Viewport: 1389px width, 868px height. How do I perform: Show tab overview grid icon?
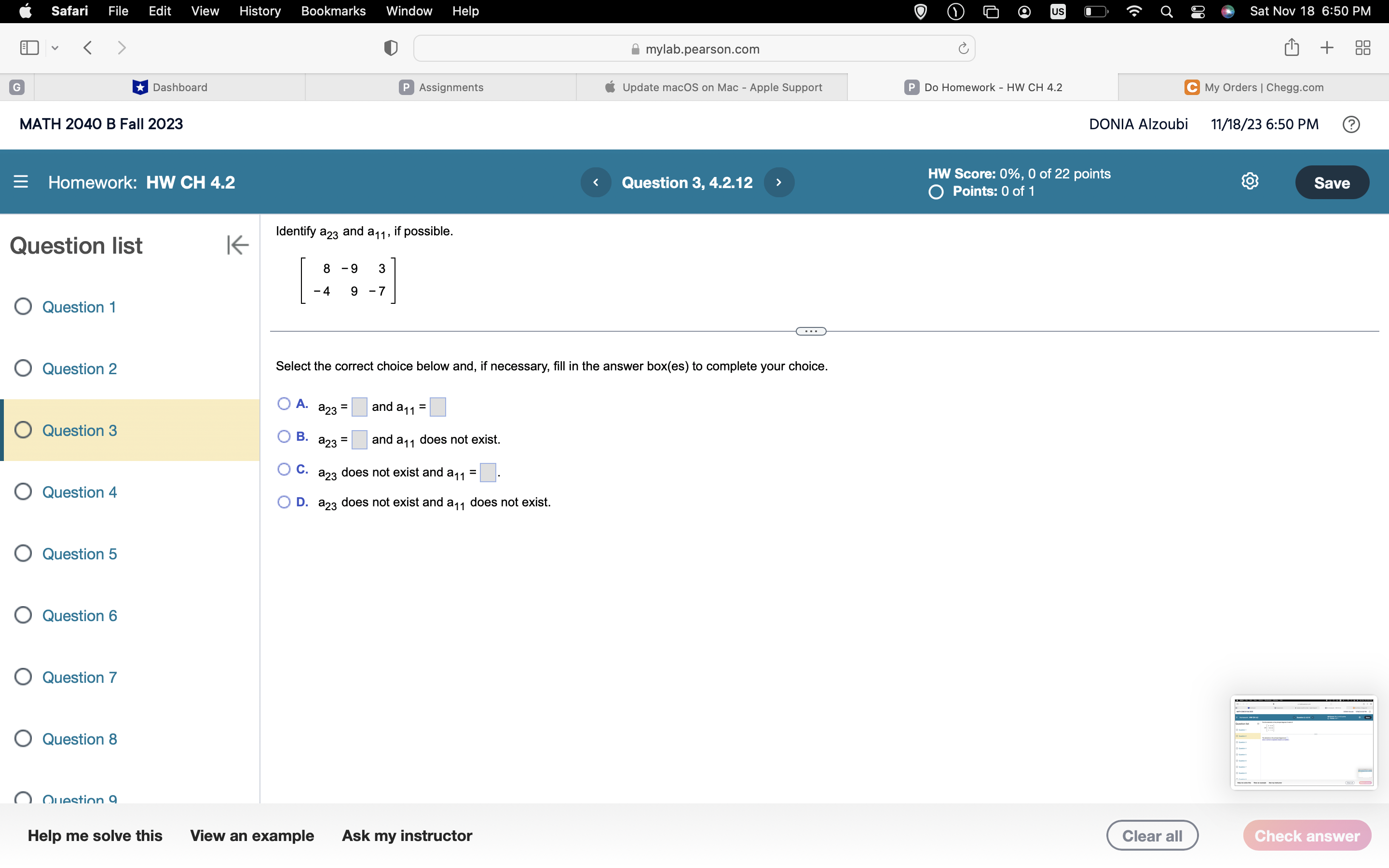[1362, 48]
